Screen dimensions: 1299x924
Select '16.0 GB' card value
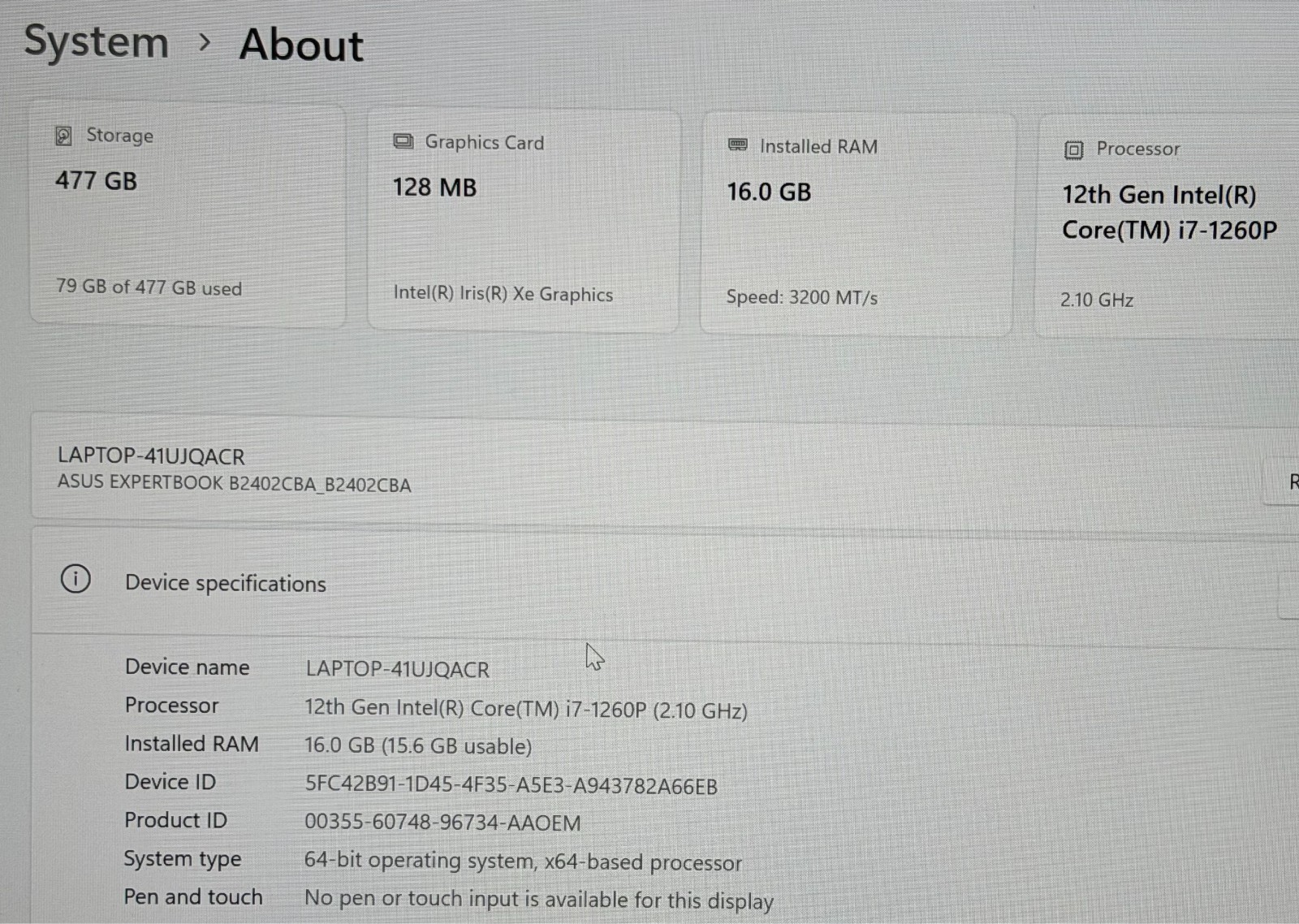(x=769, y=192)
